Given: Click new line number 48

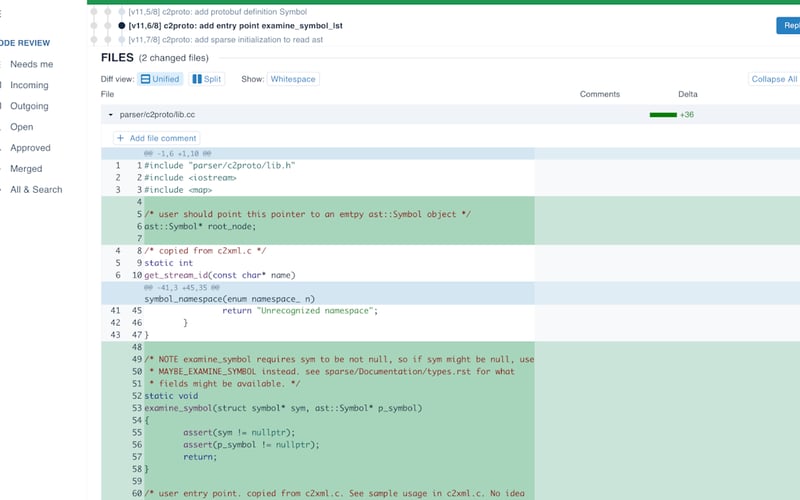Looking at the screenshot, I should (137, 347).
